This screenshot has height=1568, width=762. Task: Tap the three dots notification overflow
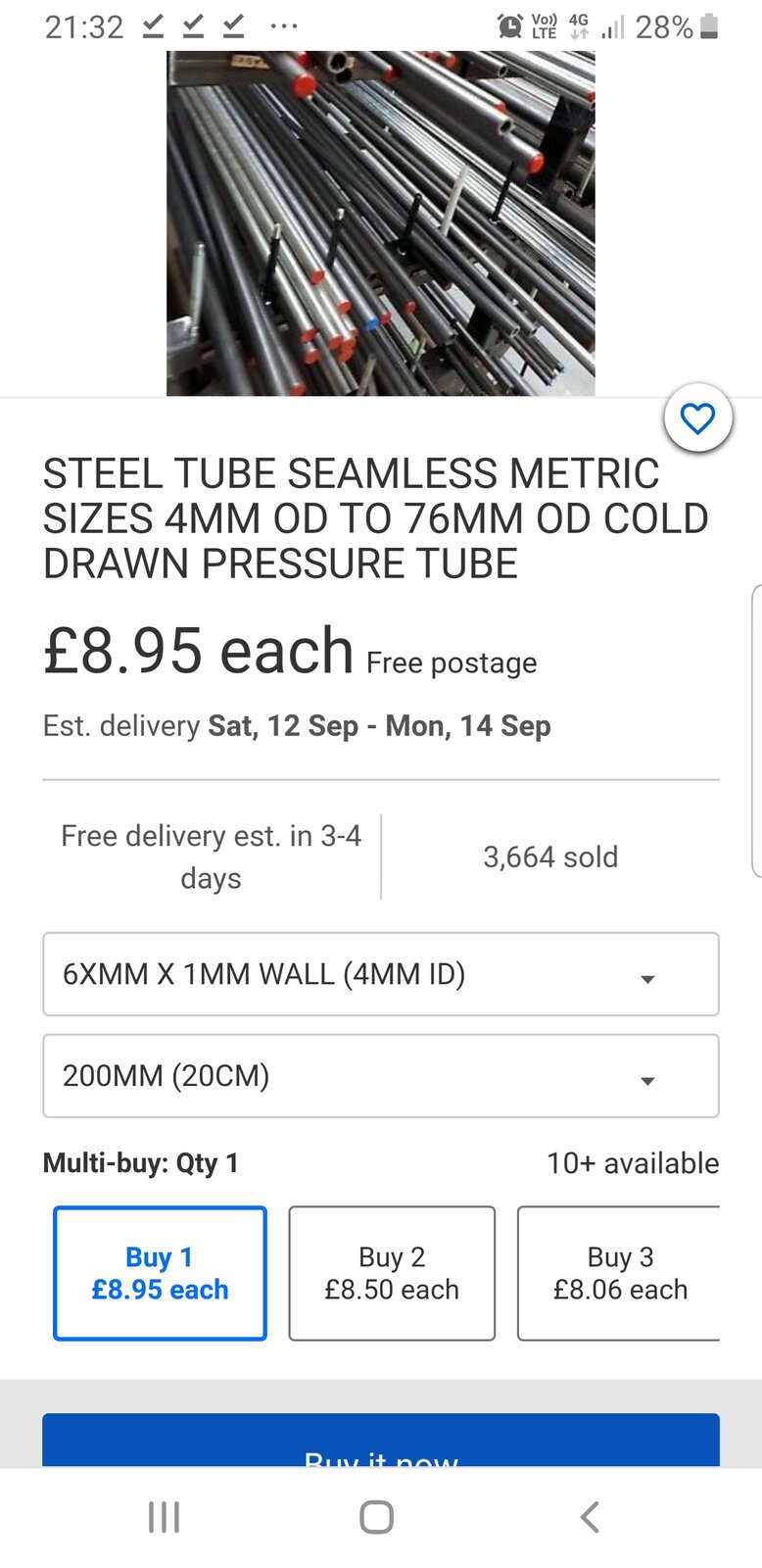[284, 26]
